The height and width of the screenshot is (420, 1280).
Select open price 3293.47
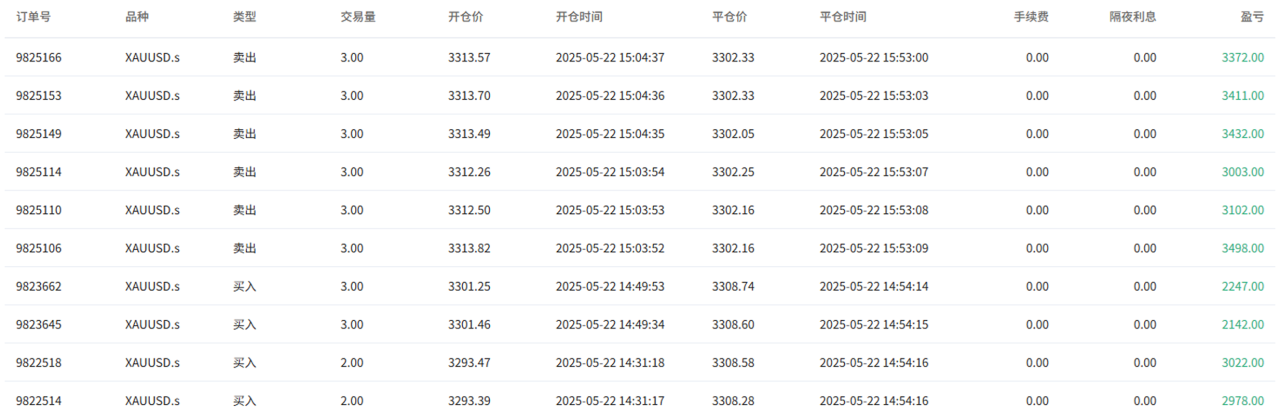click(x=469, y=362)
